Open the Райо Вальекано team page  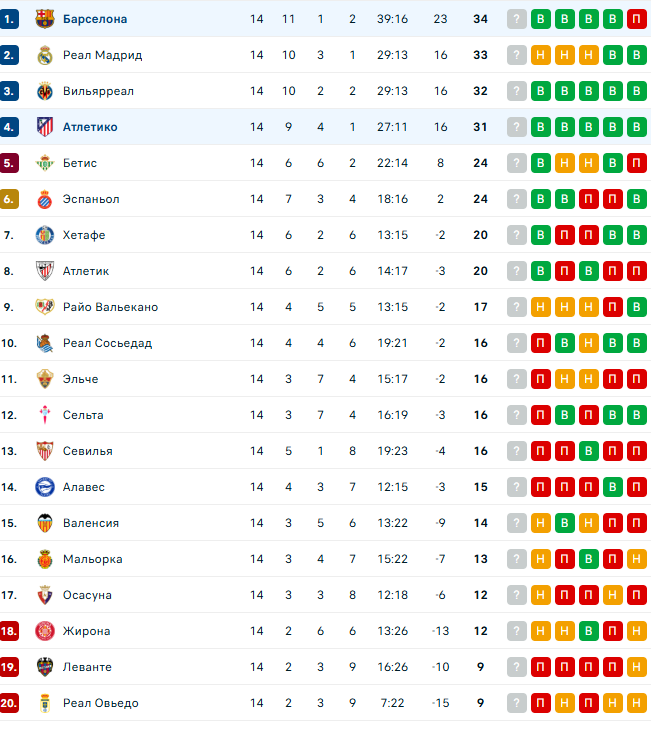click(110, 307)
